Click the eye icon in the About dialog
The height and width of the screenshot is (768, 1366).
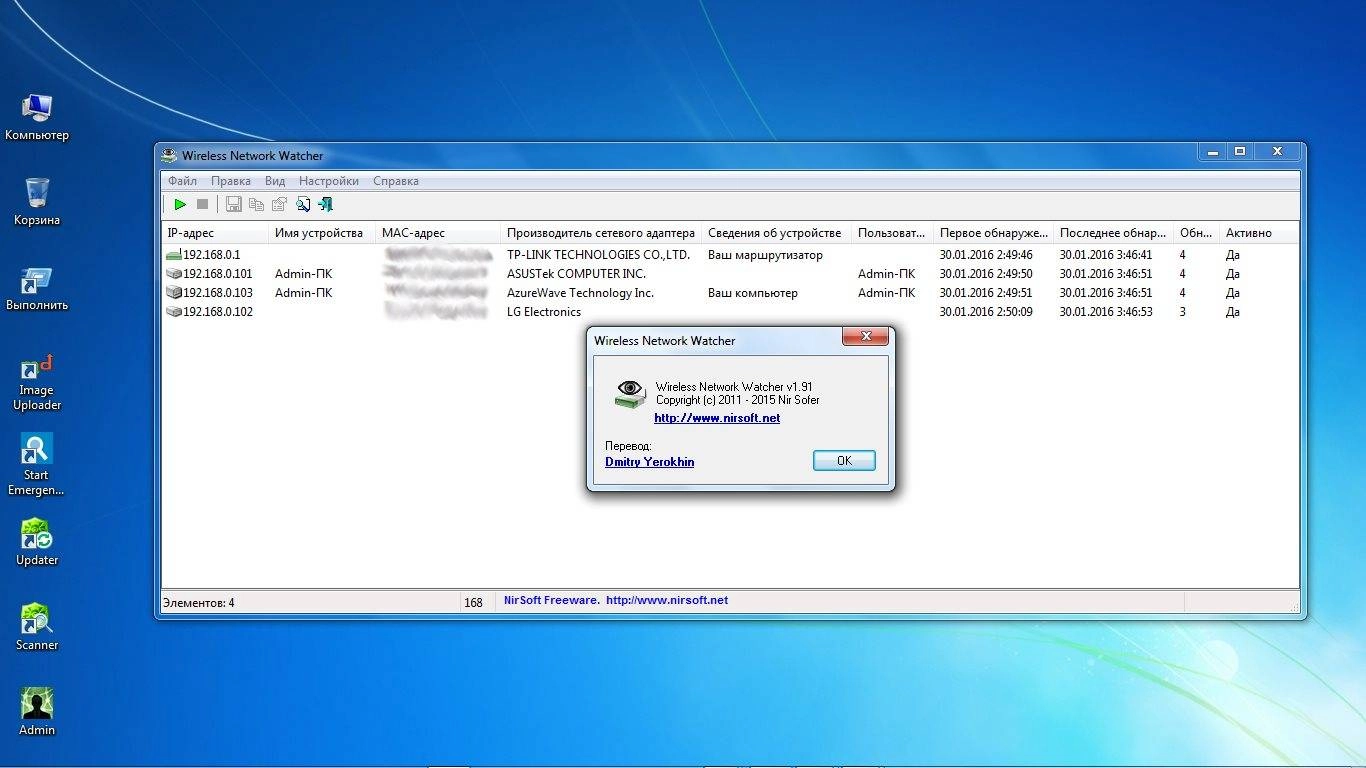pyautogui.click(x=630, y=394)
